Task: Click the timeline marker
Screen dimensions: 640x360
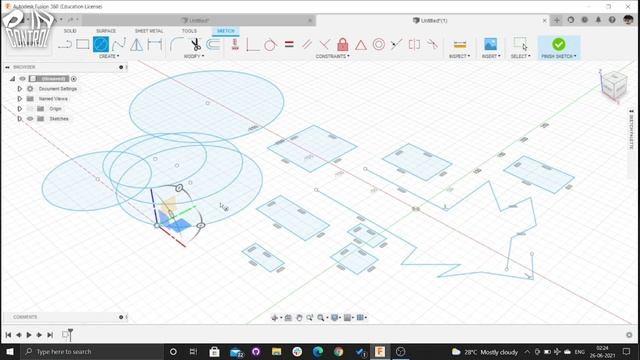Action: click(70, 335)
